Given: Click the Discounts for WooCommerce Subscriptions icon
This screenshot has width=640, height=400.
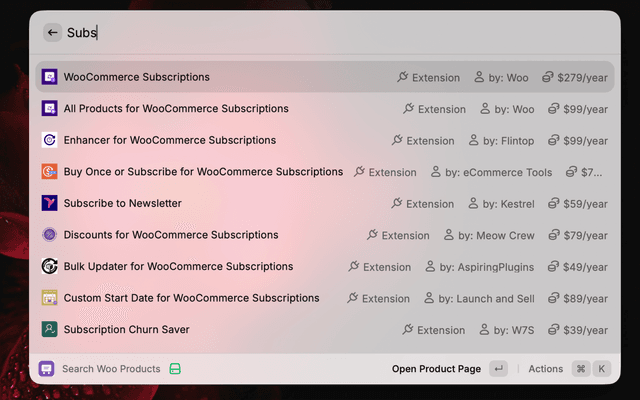Looking at the screenshot, I should 49,235.
